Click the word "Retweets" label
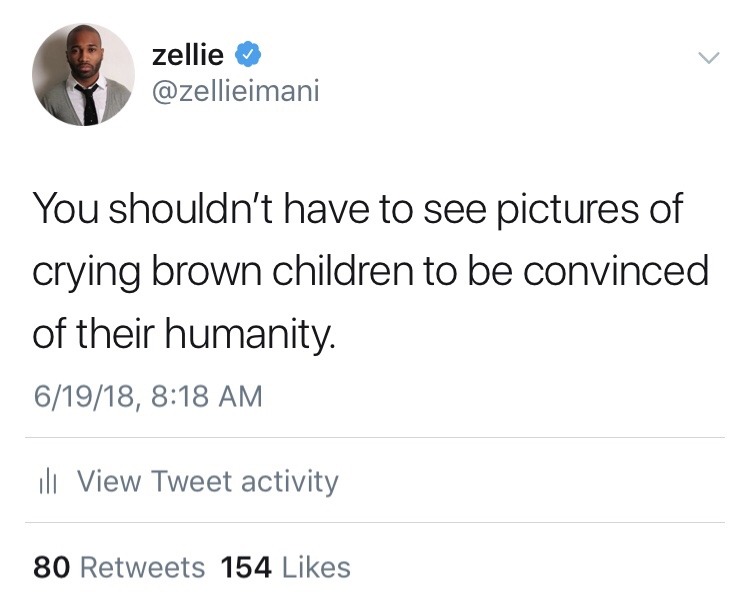The height and width of the screenshot is (597, 741). point(141,568)
